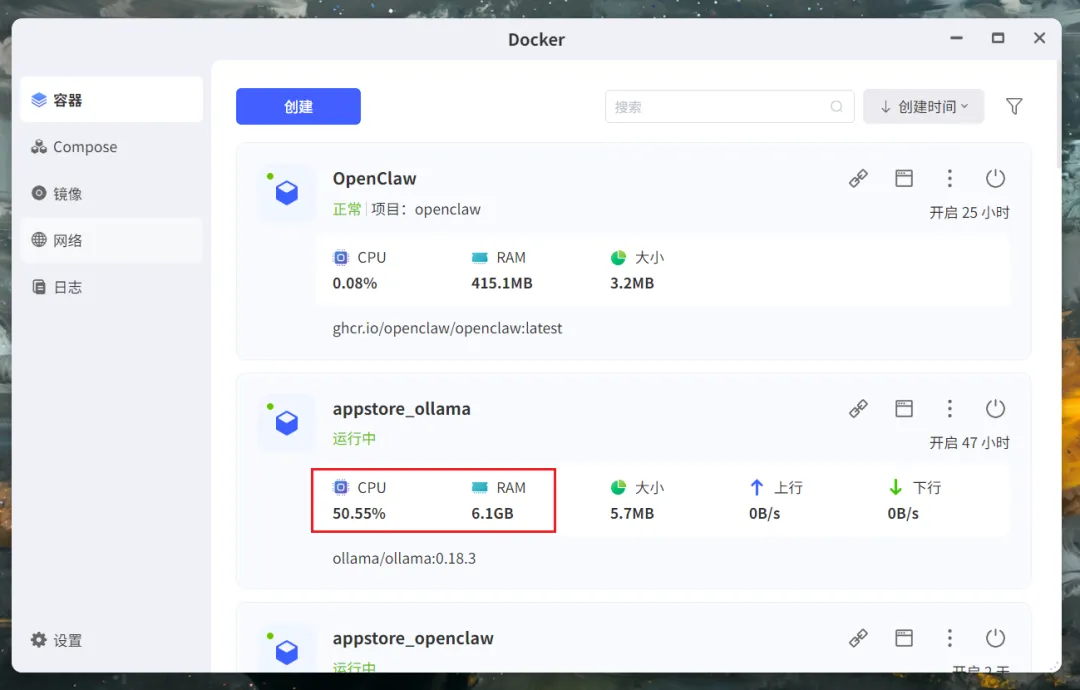Click the ghcr.io/openclaw/openclaw:latest image name

pos(447,328)
